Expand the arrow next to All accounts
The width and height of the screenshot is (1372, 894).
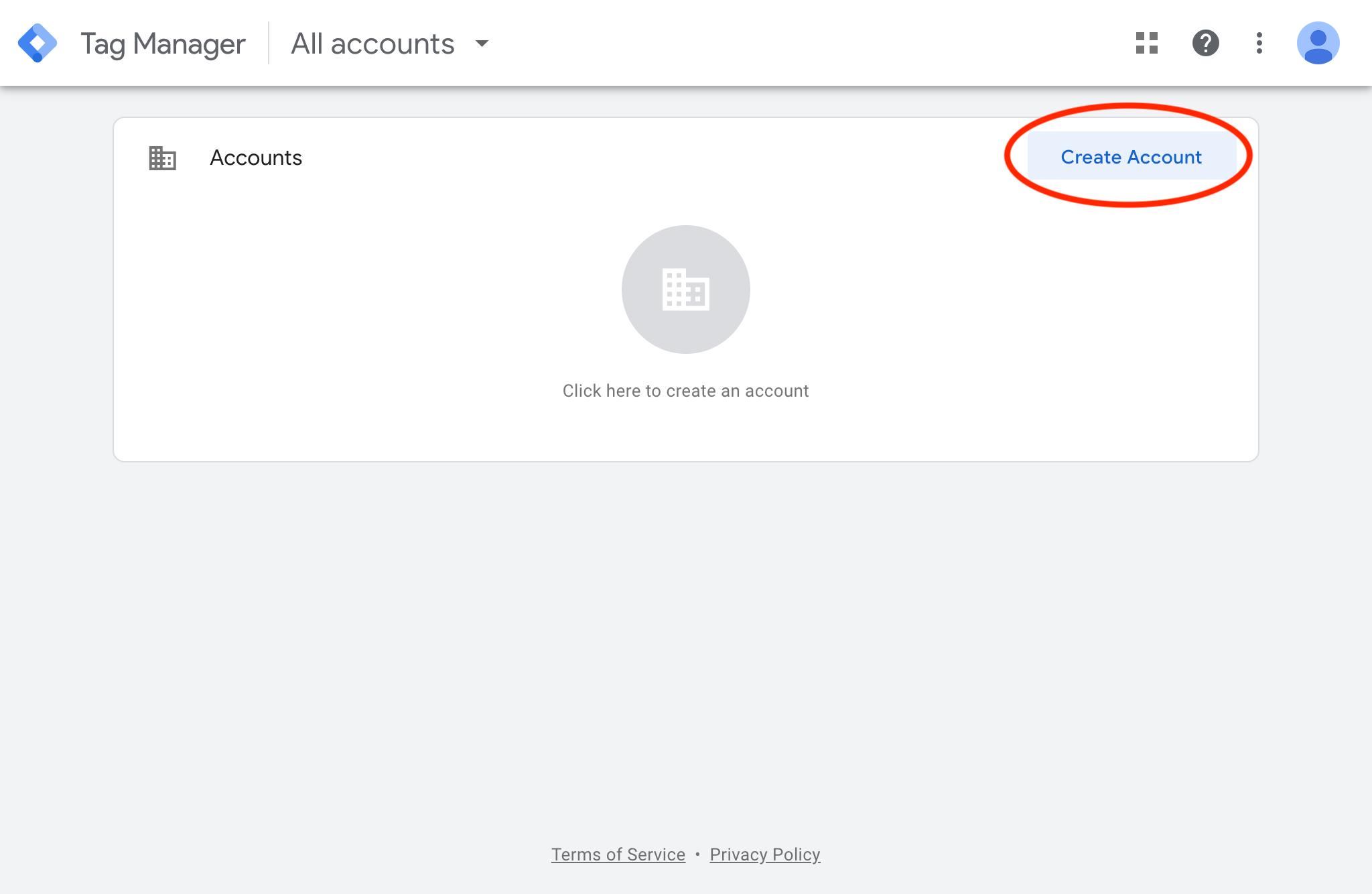pos(482,44)
